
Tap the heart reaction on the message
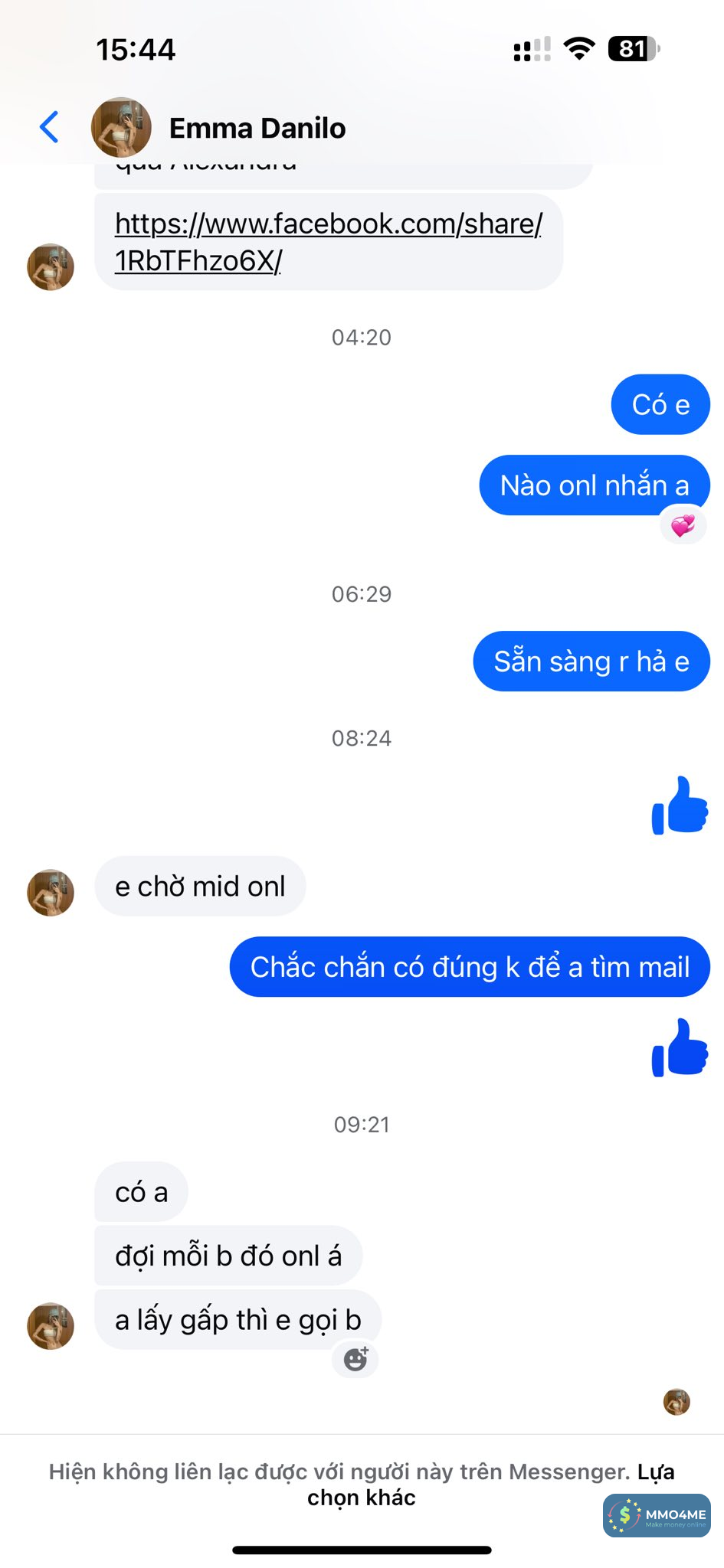point(683,525)
